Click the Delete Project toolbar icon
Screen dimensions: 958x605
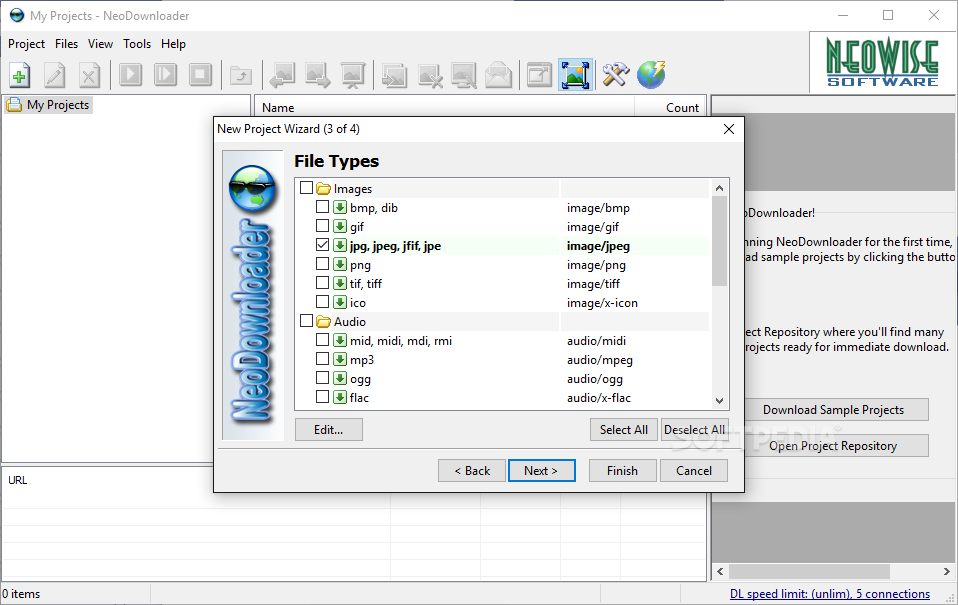pos(89,75)
